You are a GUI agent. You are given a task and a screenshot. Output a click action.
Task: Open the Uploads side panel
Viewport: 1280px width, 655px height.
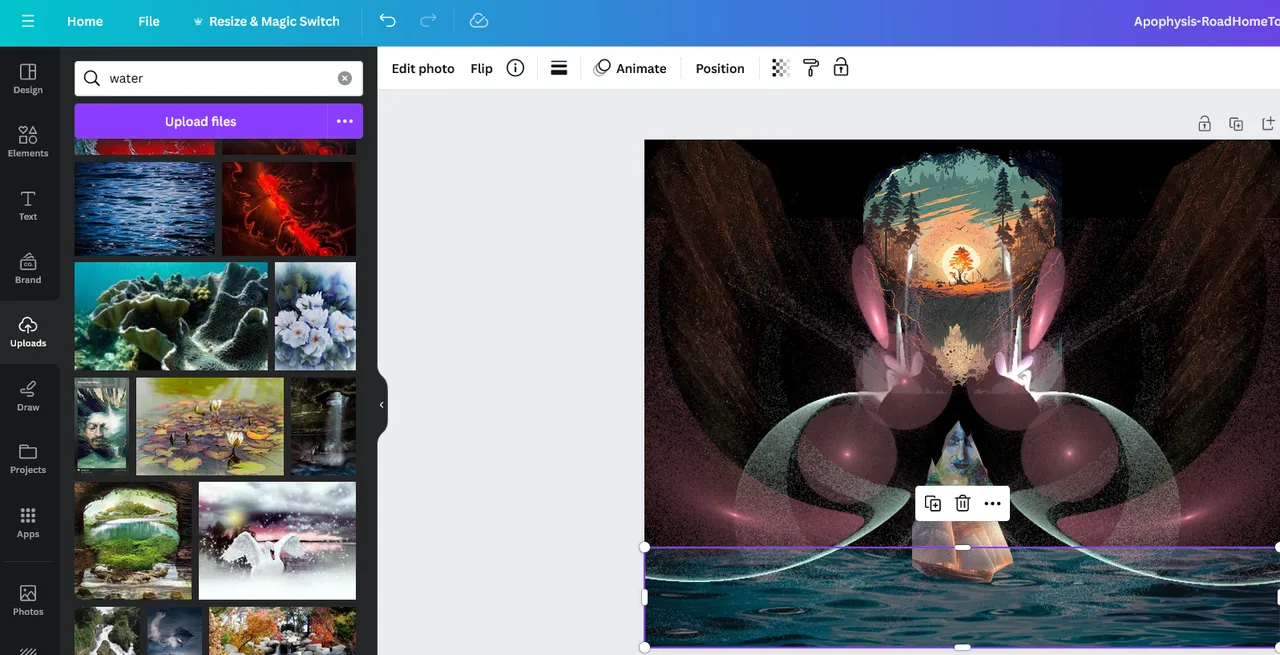tap(28, 332)
